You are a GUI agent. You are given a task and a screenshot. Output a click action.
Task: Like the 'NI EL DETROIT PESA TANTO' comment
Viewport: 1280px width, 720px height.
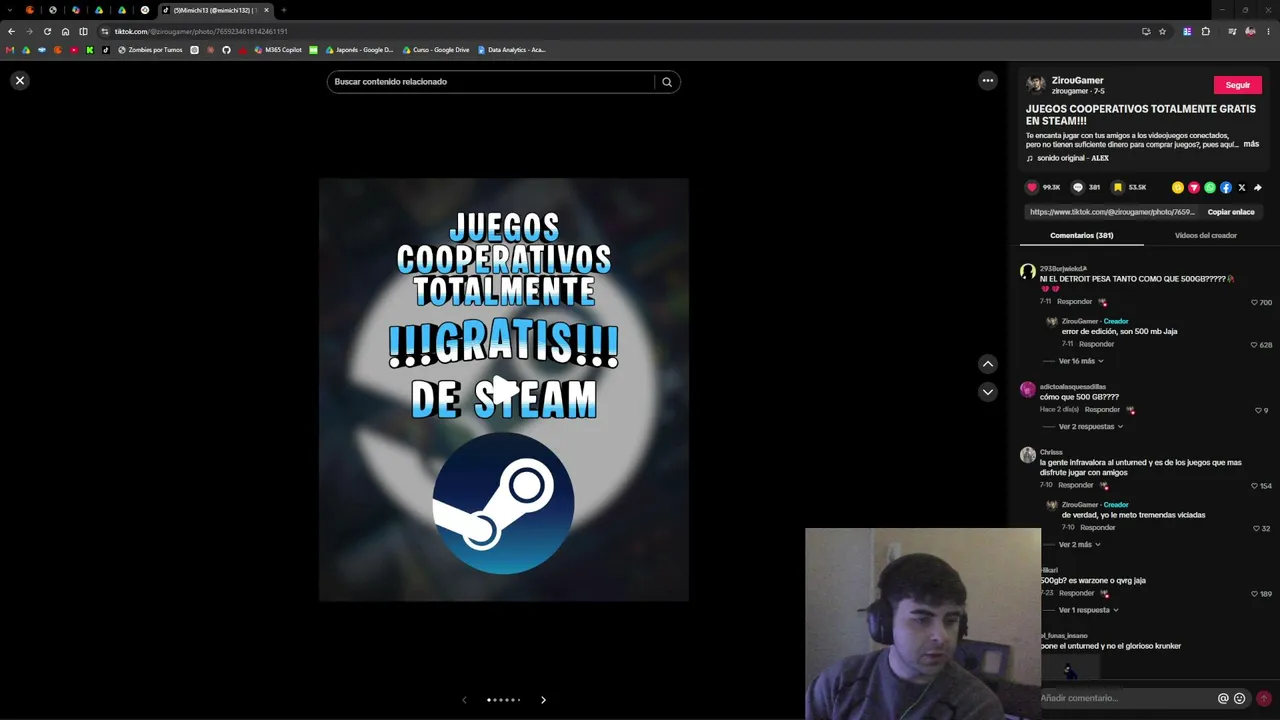point(1255,302)
